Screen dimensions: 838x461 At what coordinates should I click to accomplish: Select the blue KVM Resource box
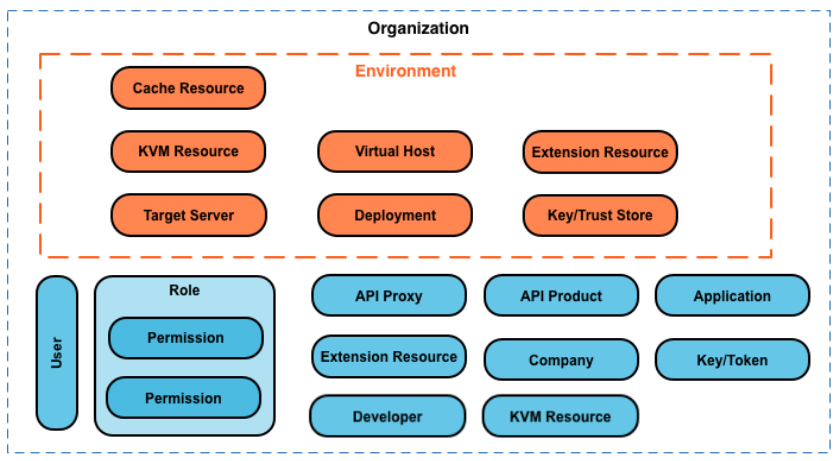560,416
